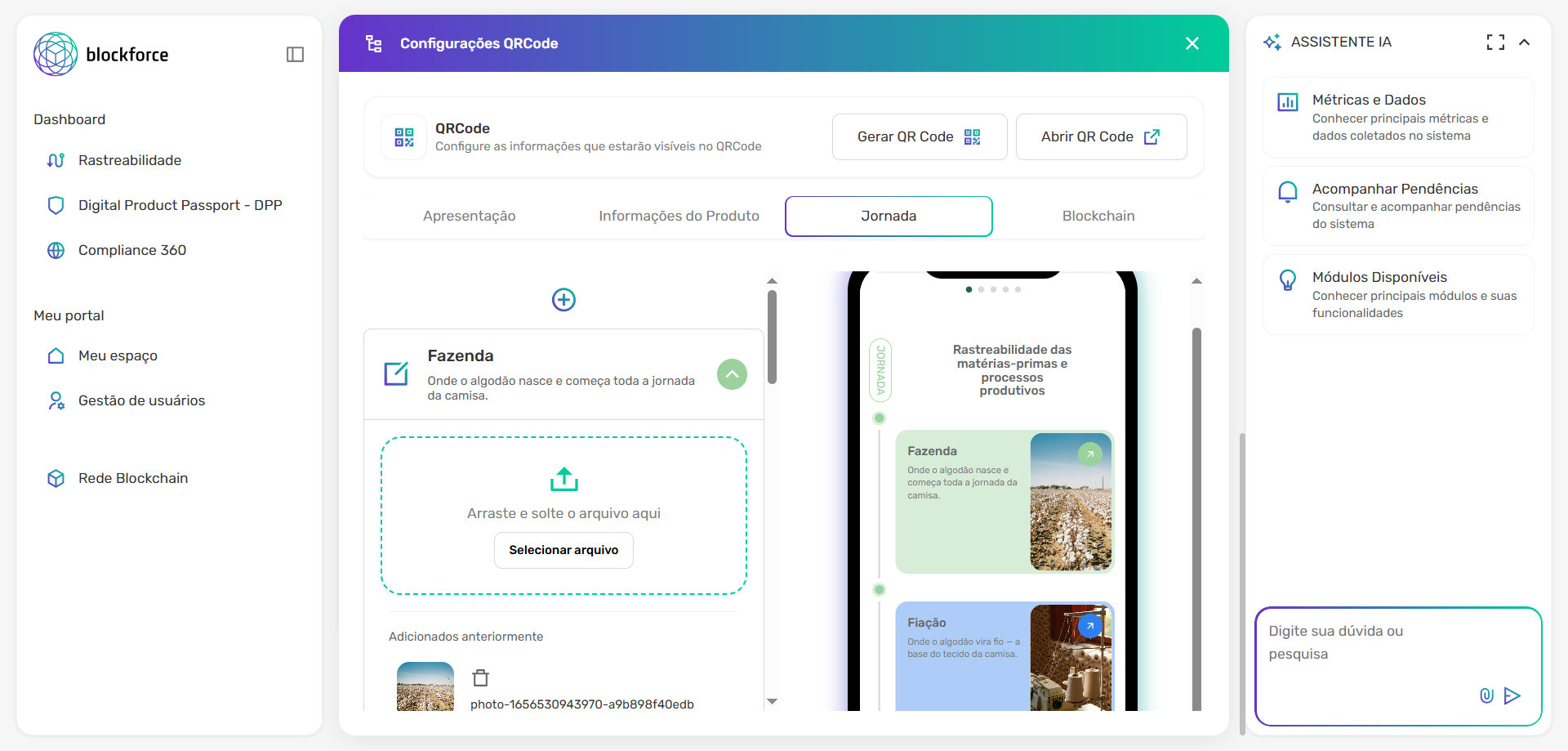This screenshot has width=1568, height=751.
Task: Click the house icon for Meu espaço
Action: pyautogui.click(x=56, y=355)
